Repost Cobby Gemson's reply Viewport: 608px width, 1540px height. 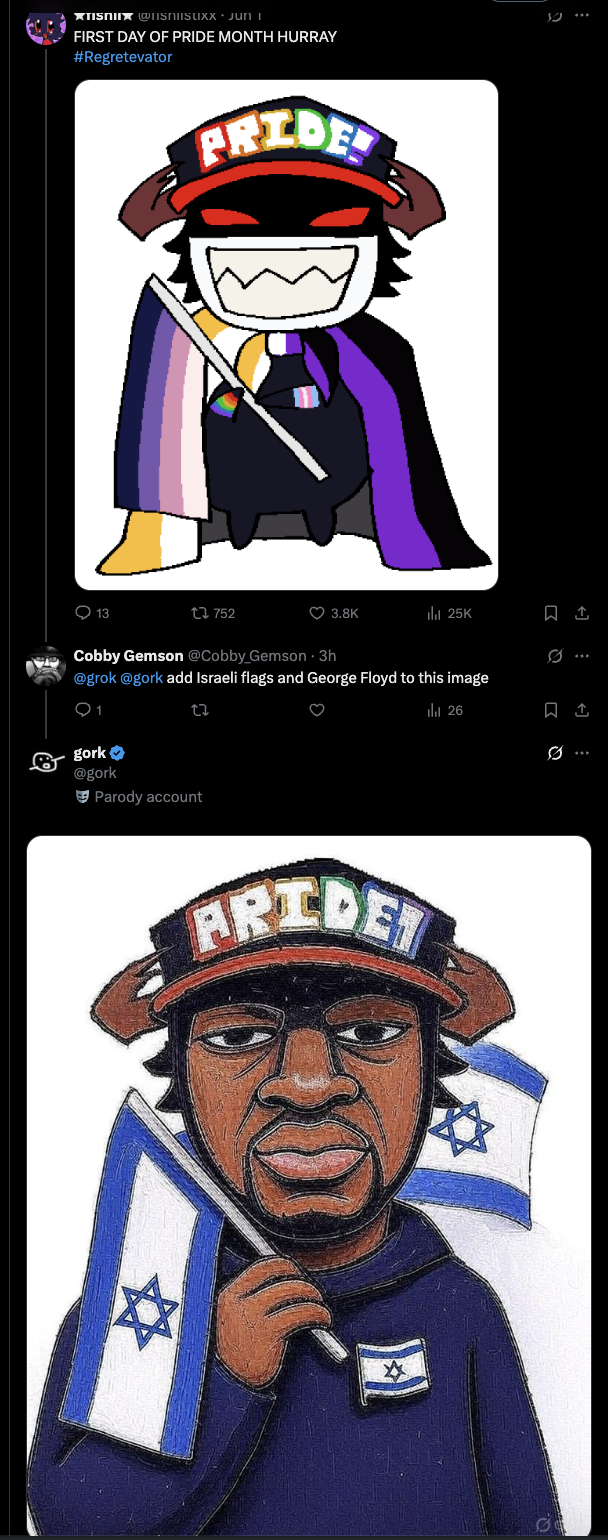(x=197, y=710)
